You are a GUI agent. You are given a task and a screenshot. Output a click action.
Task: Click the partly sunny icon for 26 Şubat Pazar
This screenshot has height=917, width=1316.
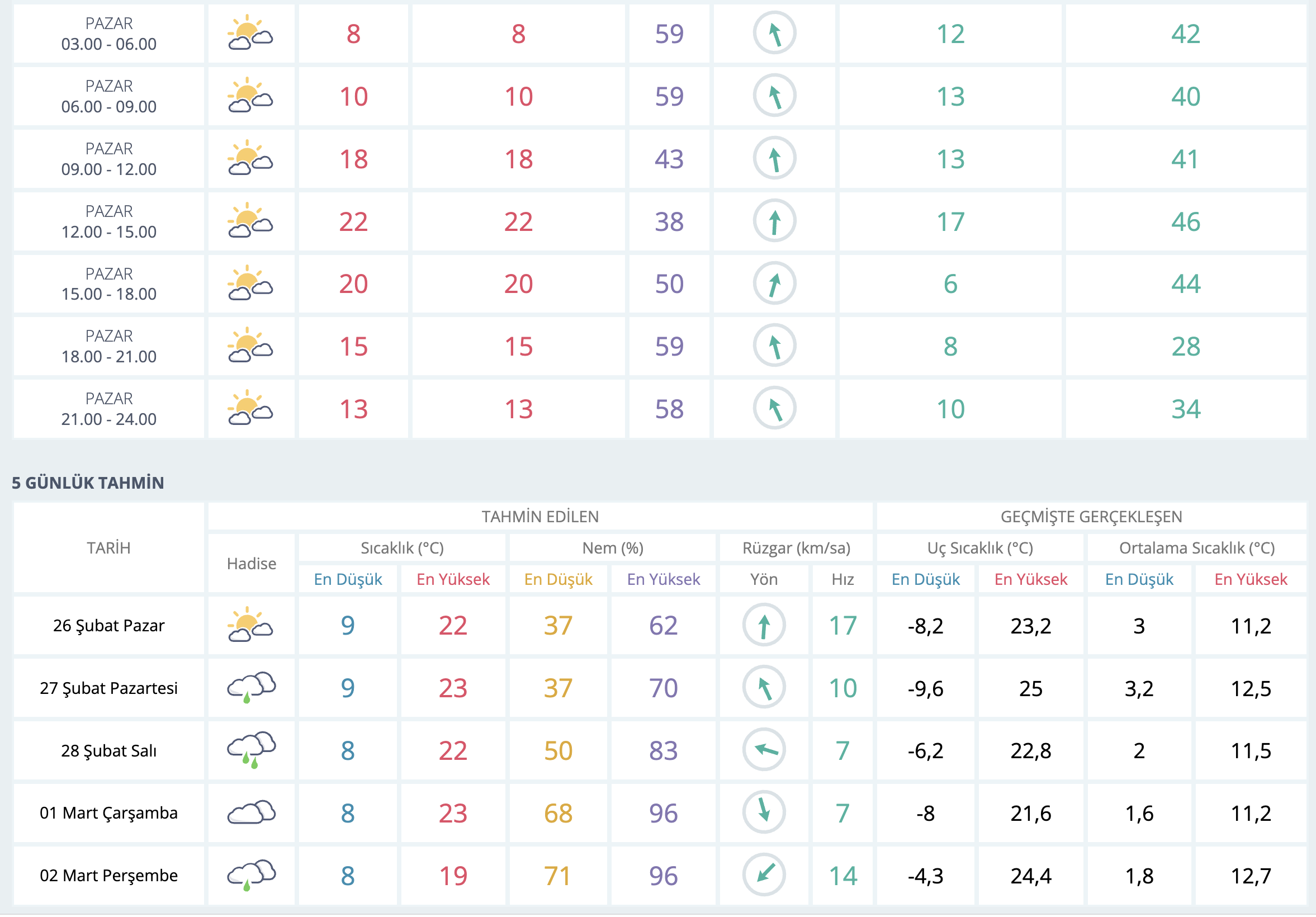(x=250, y=625)
